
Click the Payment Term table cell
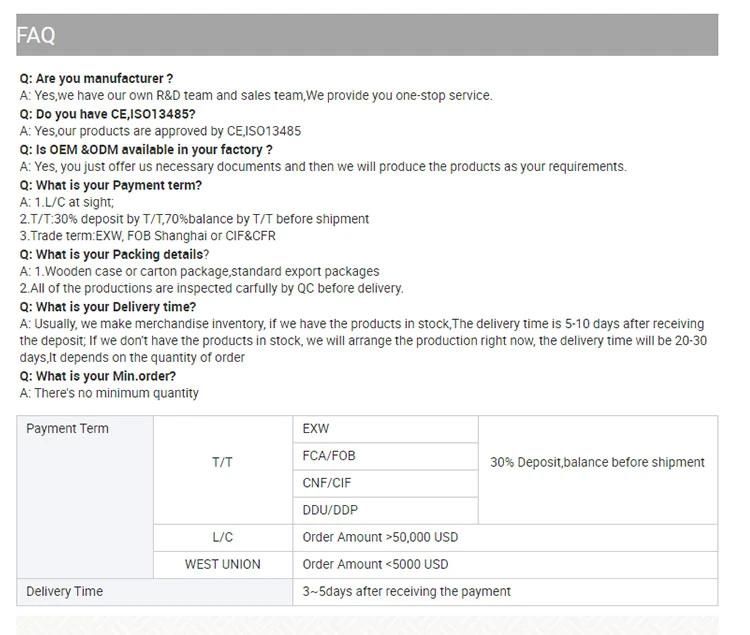[85, 497]
